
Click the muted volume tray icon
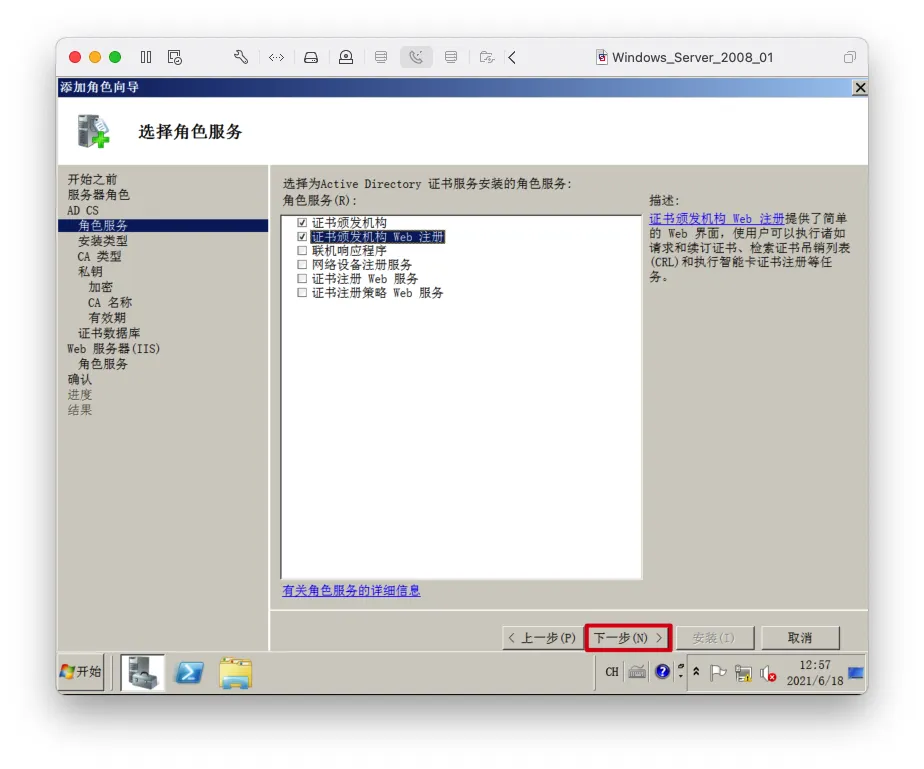click(768, 673)
